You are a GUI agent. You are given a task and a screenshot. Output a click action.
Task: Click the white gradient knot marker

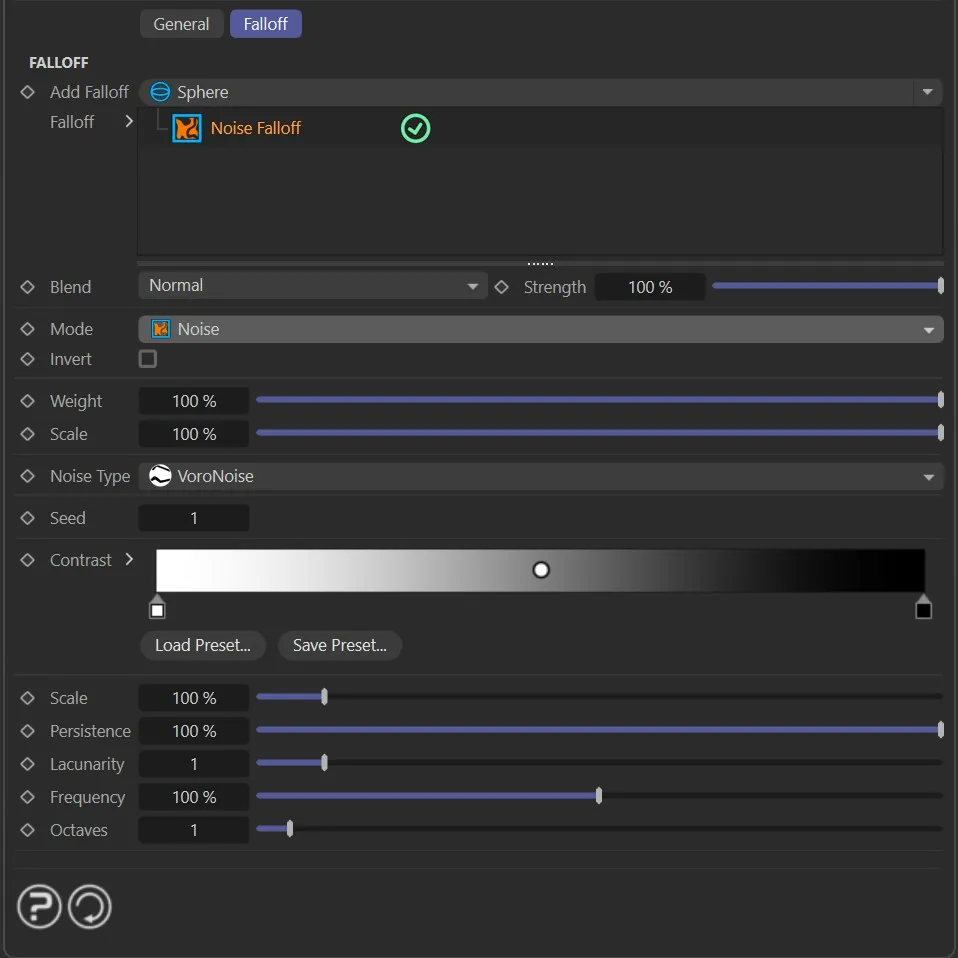pos(157,609)
